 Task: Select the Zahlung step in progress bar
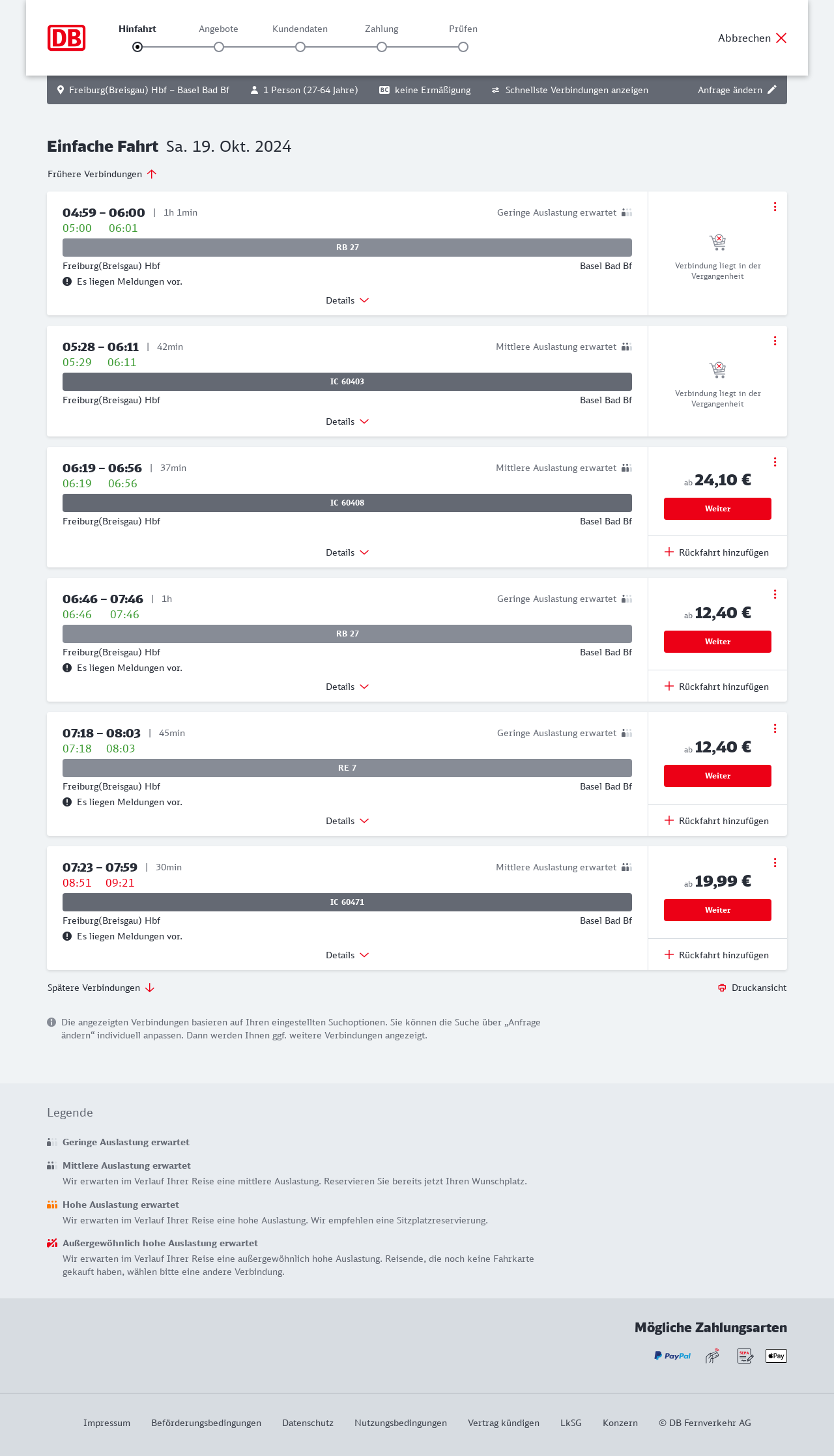coord(382,46)
